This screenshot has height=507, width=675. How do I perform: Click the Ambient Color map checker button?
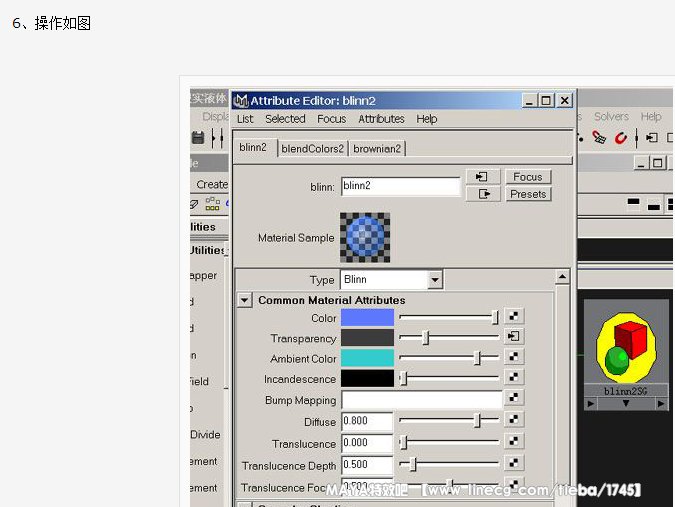[x=513, y=356]
